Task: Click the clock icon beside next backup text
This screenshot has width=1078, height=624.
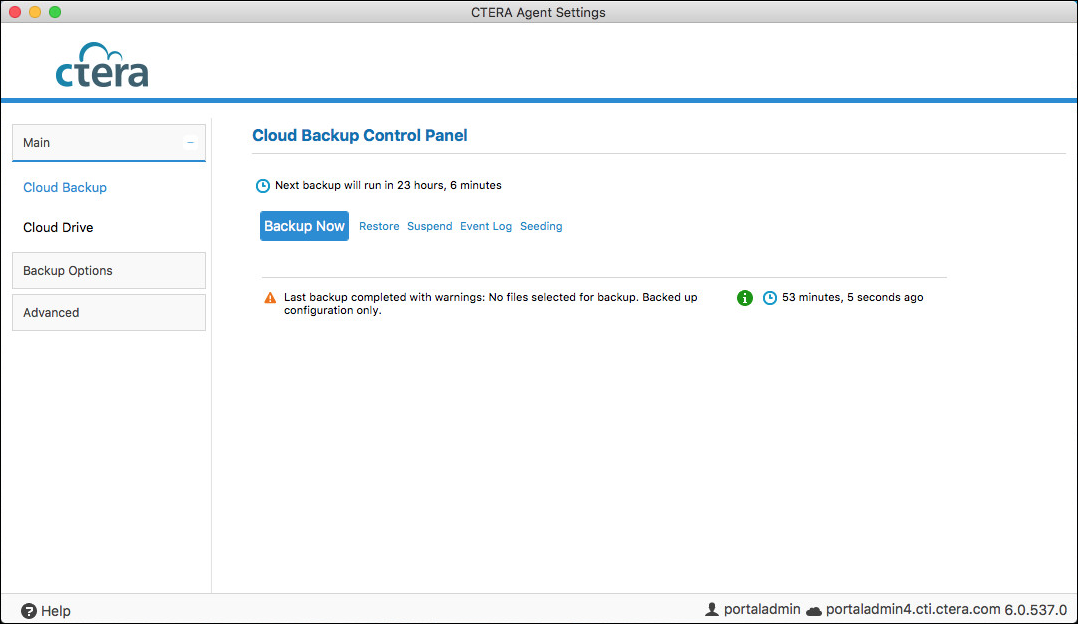Action: click(263, 186)
